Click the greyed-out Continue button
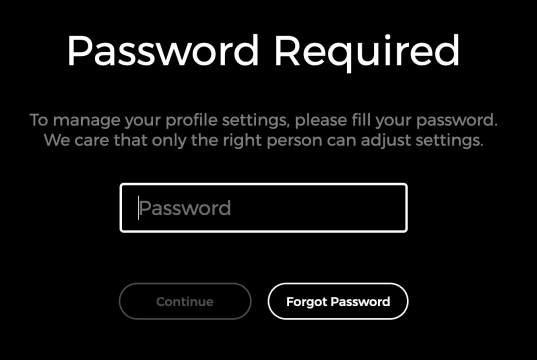This screenshot has width=537, height=360. (x=185, y=301)
